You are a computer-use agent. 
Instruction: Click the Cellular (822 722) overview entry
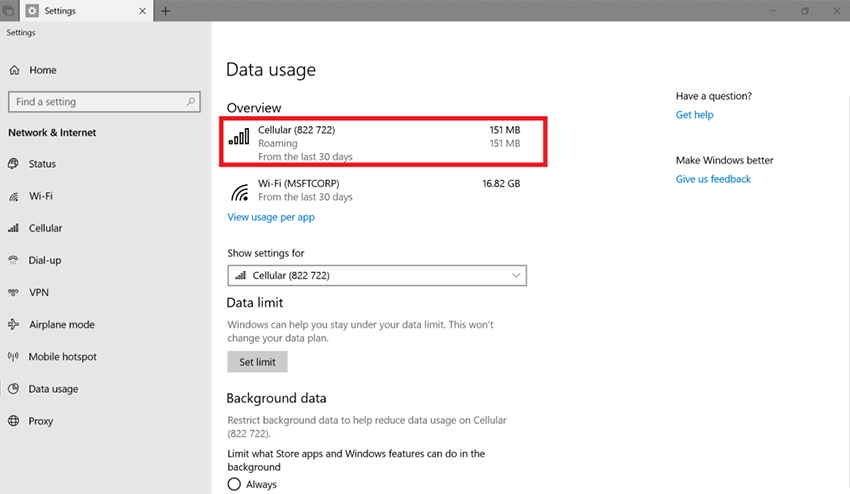point(383,142)
